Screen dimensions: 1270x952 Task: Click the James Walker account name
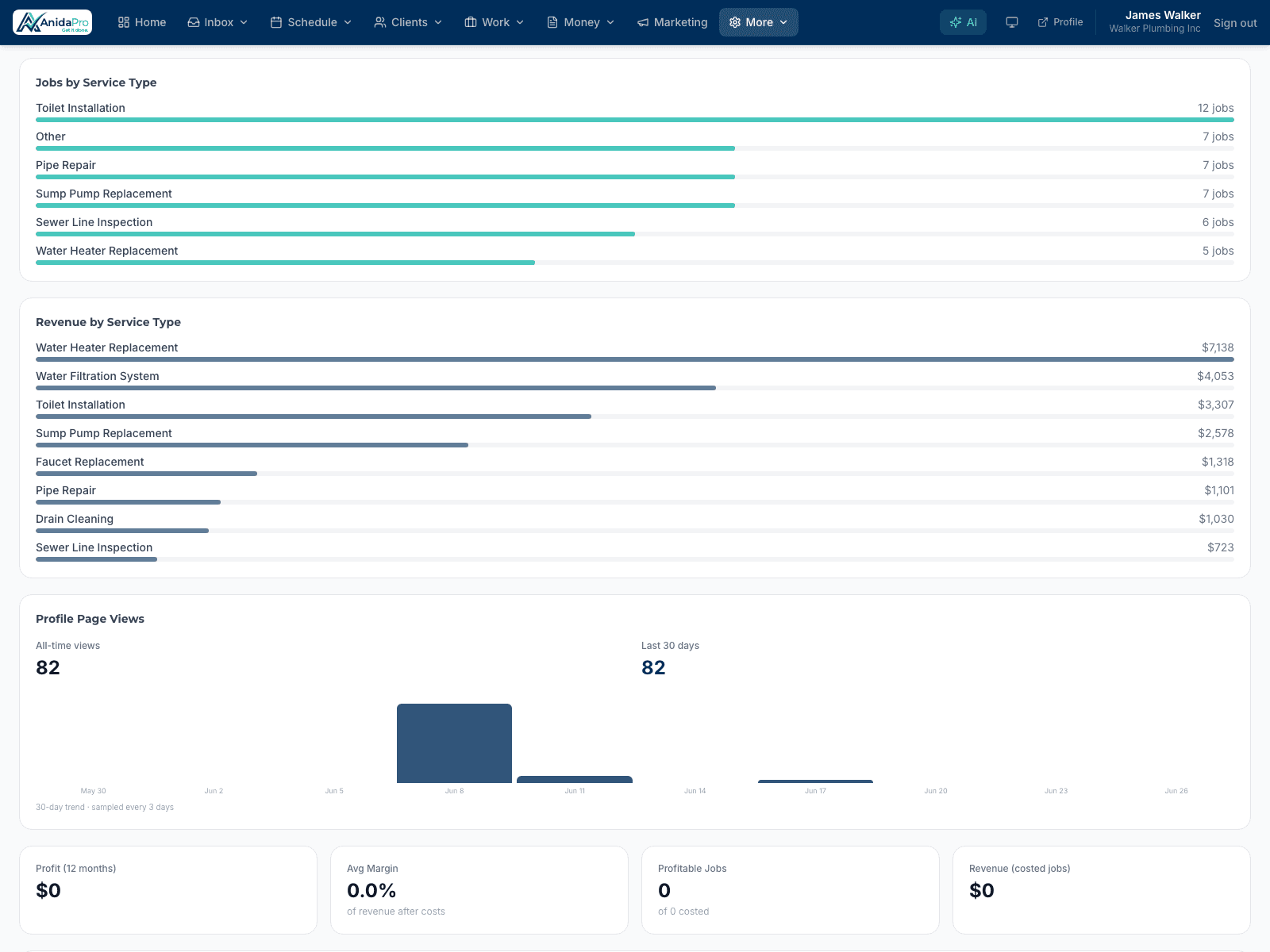pyautogui.click(x=1163, y=15)
